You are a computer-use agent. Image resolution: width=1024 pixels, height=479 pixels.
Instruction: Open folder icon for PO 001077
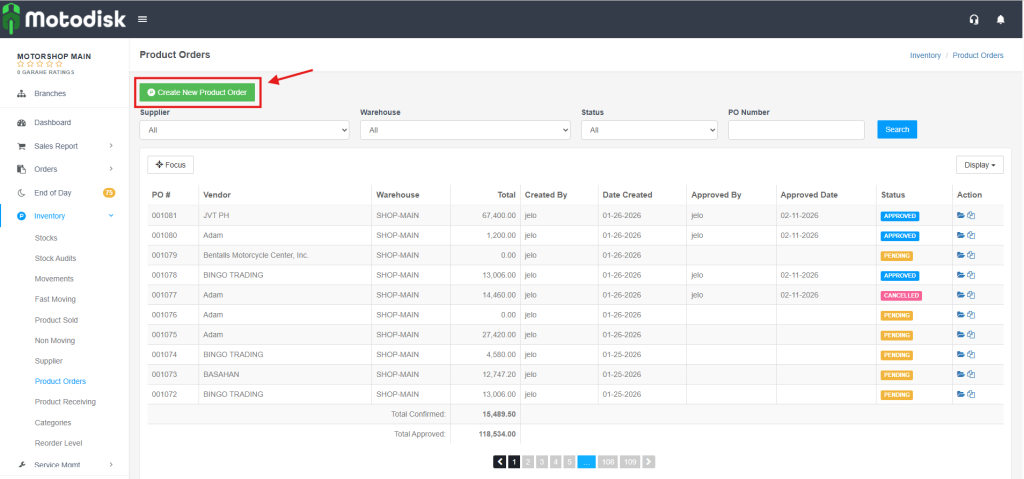point(961,295)
